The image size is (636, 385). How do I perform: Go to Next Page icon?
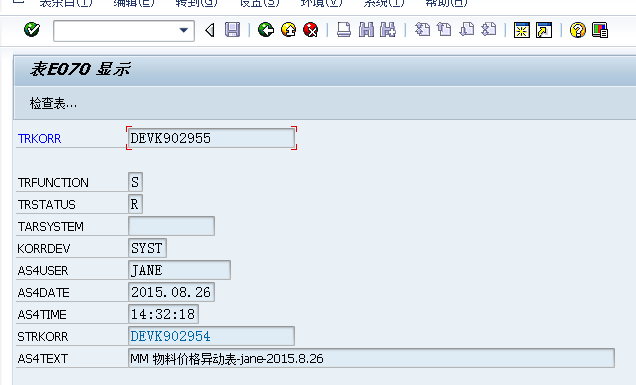tap(466, 30)
